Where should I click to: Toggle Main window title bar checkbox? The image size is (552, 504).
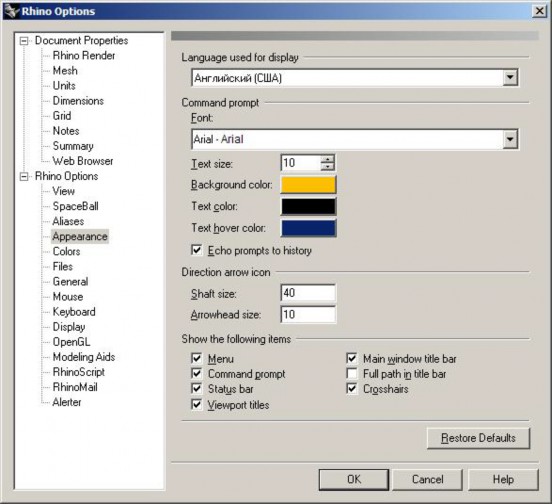coord(352,358)
